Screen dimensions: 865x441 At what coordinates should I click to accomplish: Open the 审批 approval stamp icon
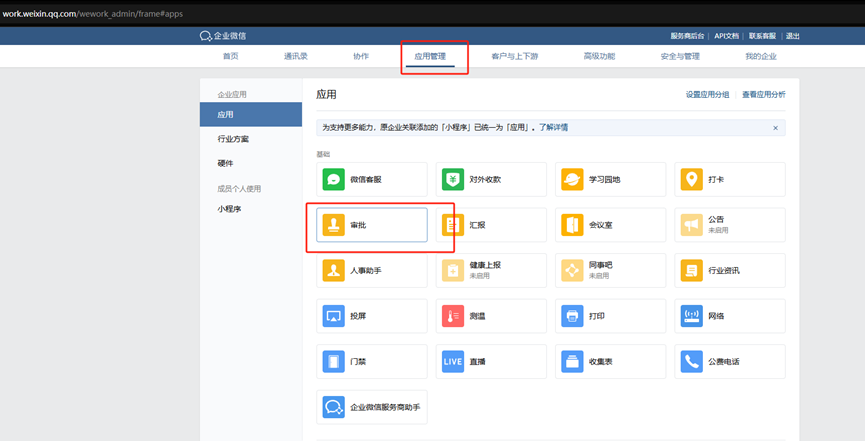[x=334, y=225]
